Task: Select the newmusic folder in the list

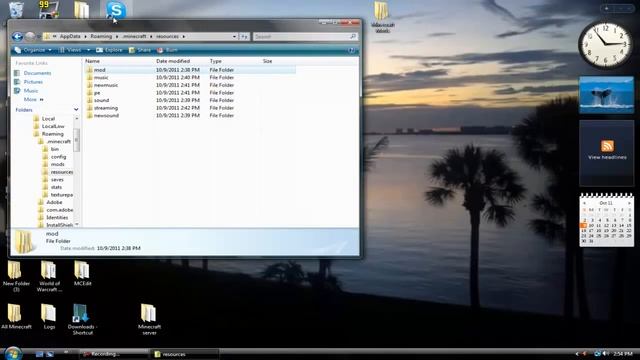Action: (x=106, y=85)
